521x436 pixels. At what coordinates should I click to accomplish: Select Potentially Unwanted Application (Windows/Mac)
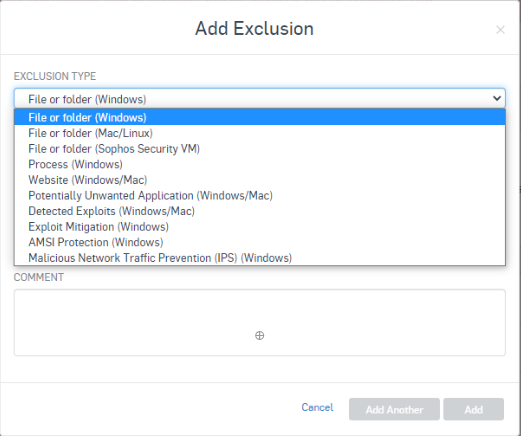260,195
